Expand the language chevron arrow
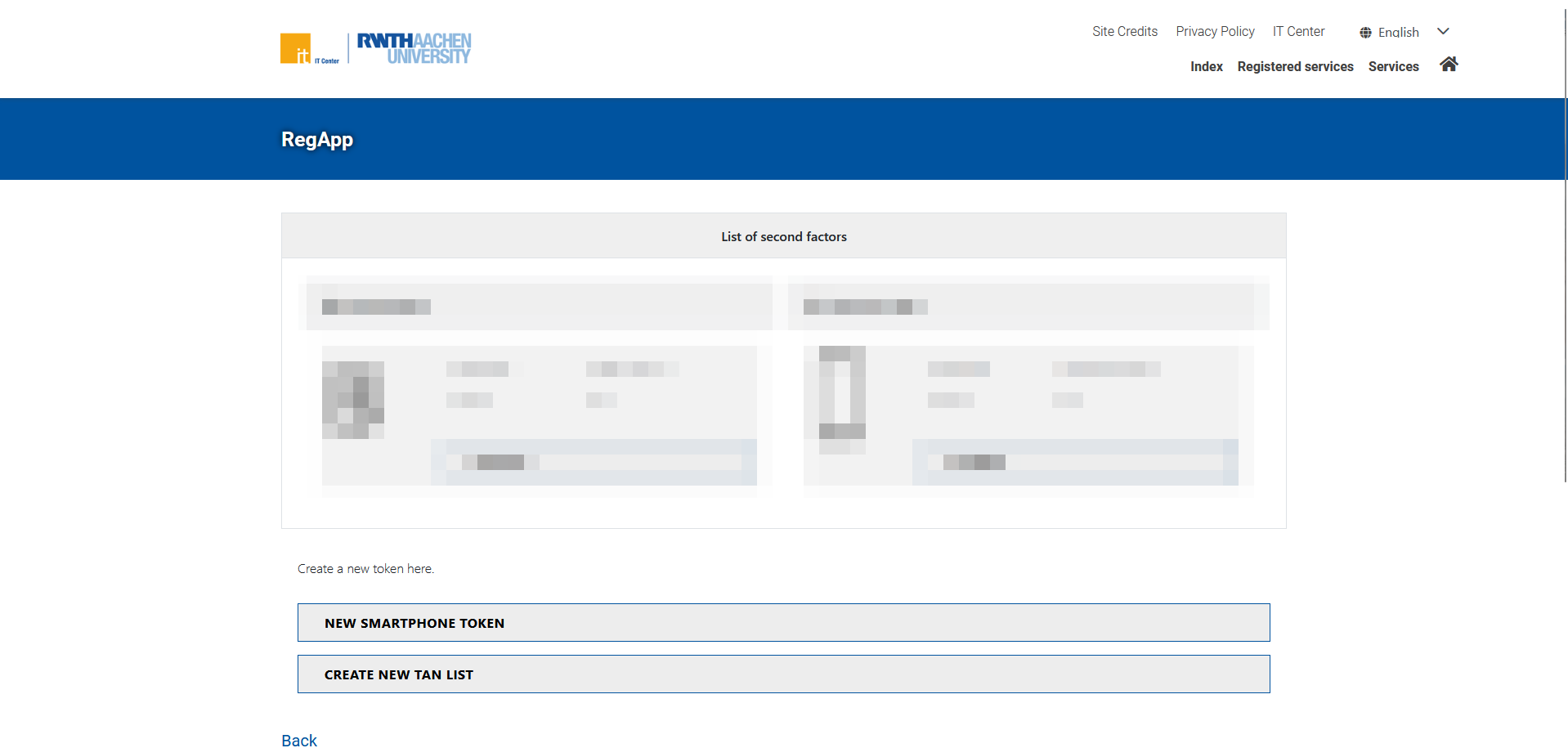Image resolution: width=1568 pixels, height=748 pixels. click(x=1443, y=32)
